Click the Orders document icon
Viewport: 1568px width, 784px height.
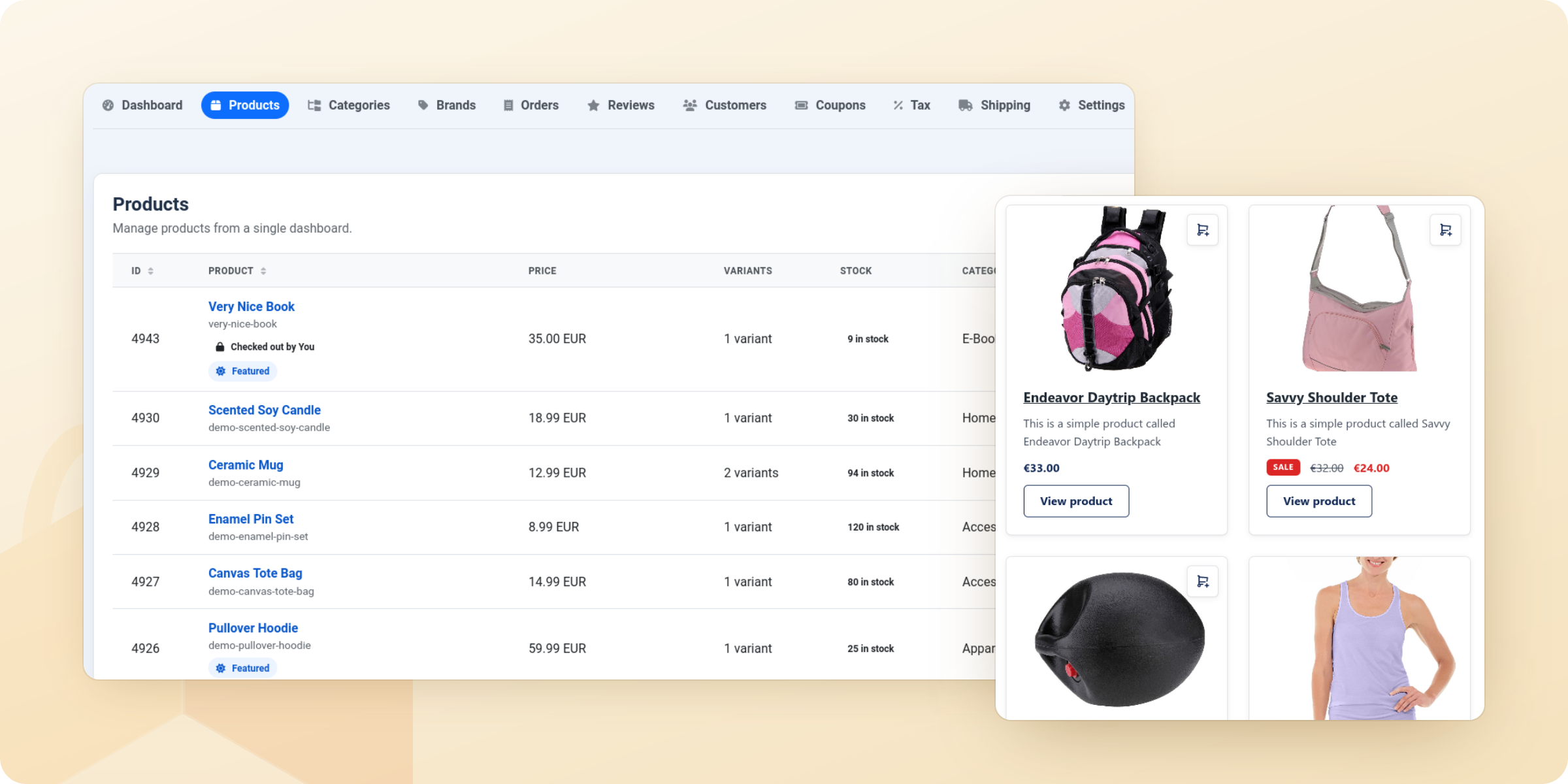[508, 105]
